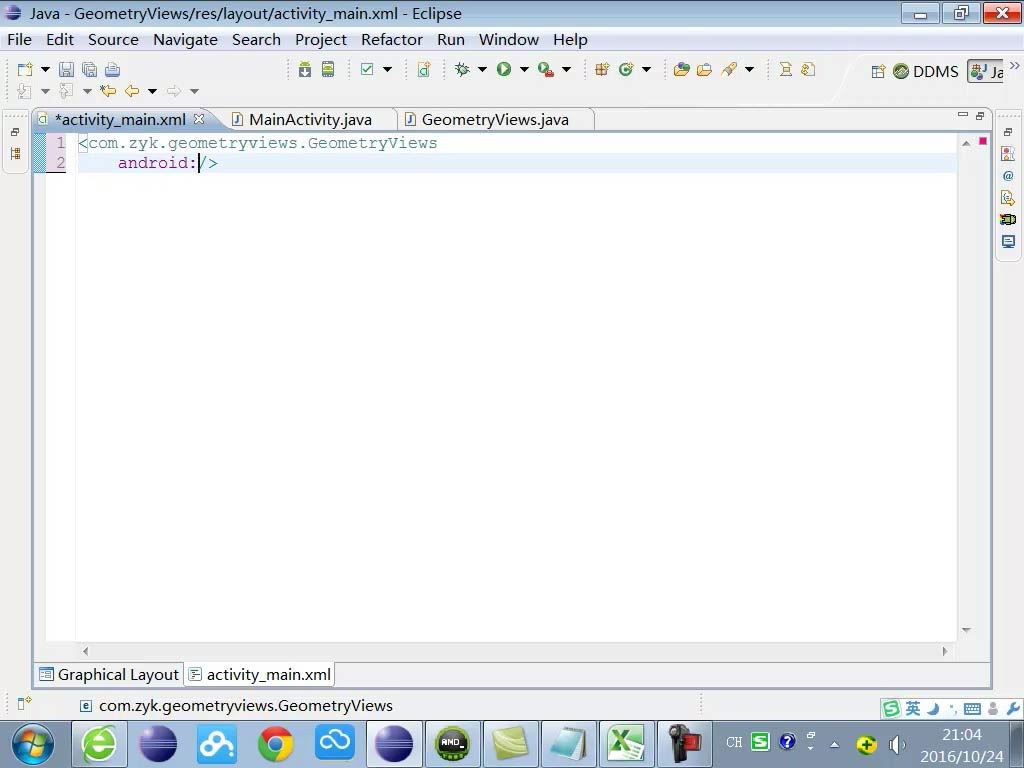
Task: Open the Help menu
Action: click(x=570, y=40)
